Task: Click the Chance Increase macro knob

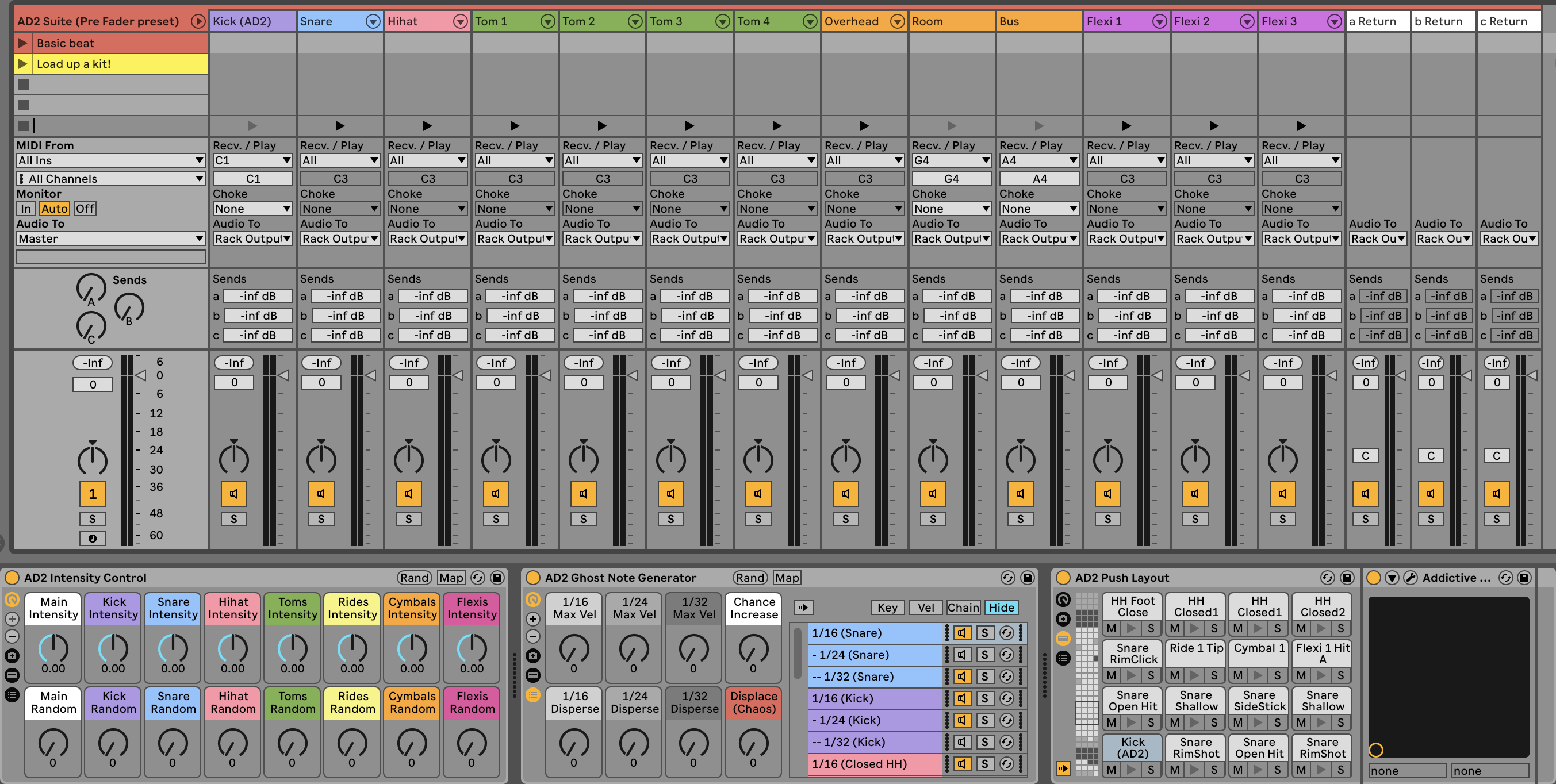Action: tap(753, 648)
